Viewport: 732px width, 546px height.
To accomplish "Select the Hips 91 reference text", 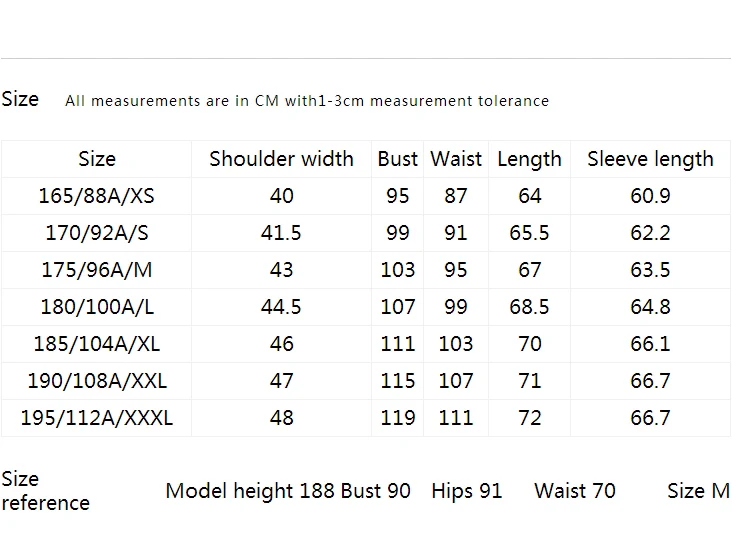I will pos(467,491).
